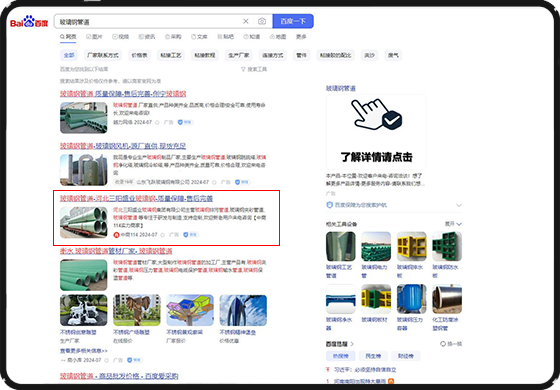Open the tower equipment thumbnail in second result
This screenshot has width=560, height=390.
(x=84, y=170)
